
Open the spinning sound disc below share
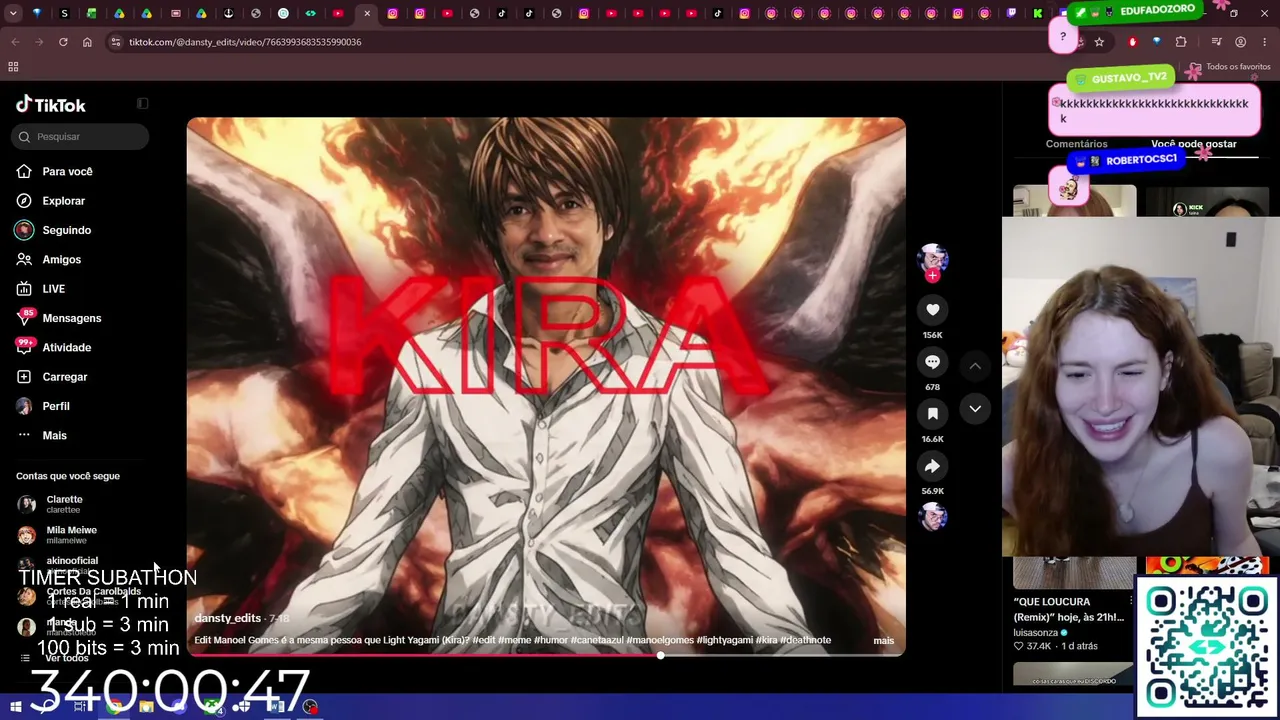[x=933, y=517]
